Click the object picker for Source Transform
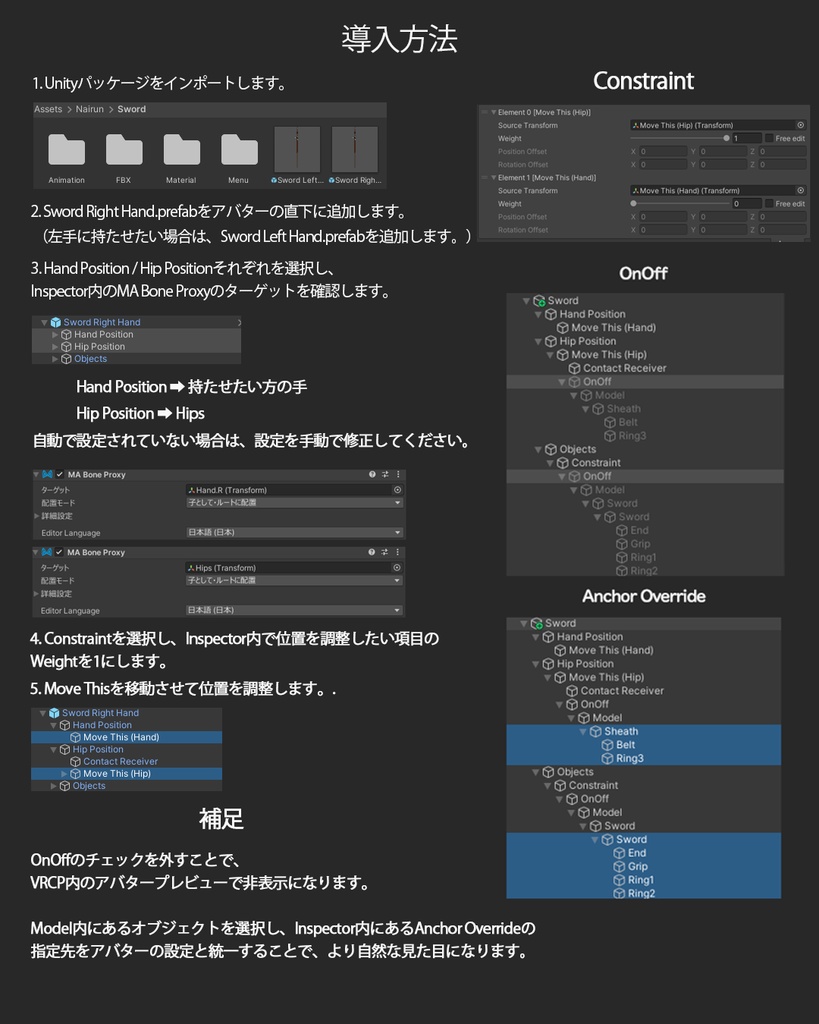The height and width of the screenshot is (1024, 819). point(800,126)
